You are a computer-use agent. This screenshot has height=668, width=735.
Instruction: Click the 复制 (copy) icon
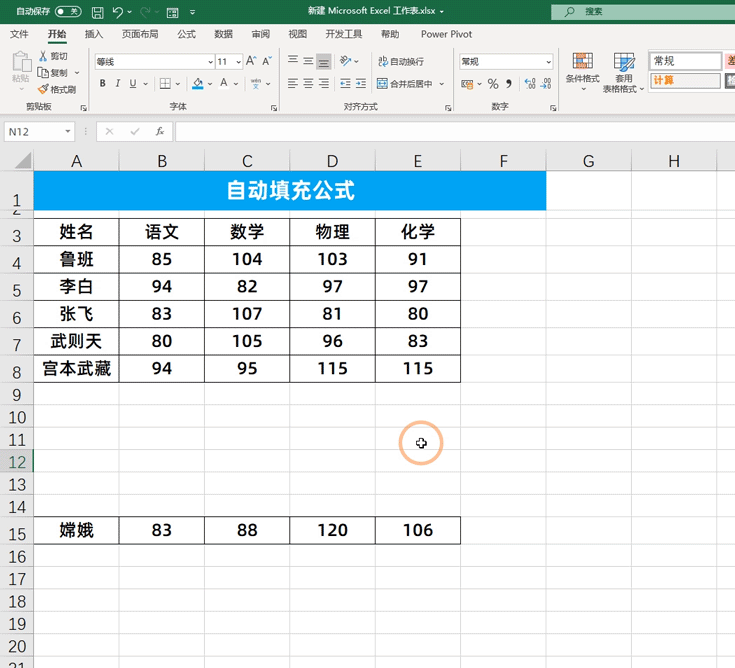click(x=43, y=73)
